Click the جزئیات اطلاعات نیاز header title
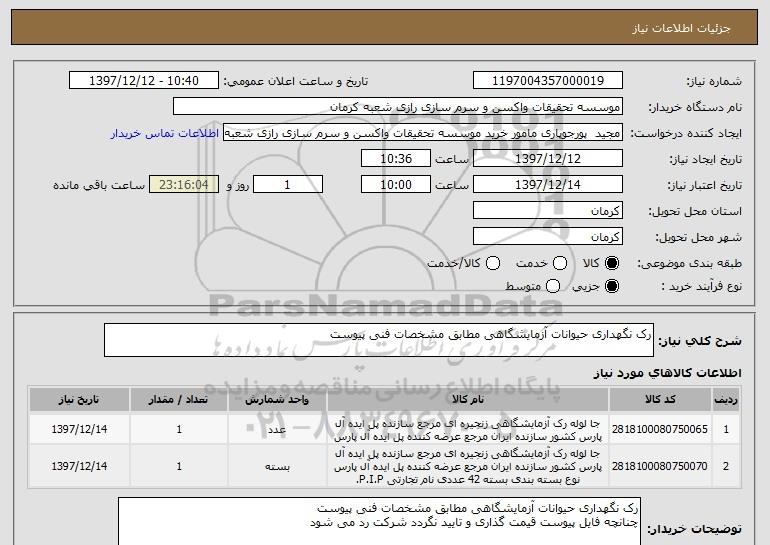The height and width of the screenshot is (545, 770). [x=681, y=28]
